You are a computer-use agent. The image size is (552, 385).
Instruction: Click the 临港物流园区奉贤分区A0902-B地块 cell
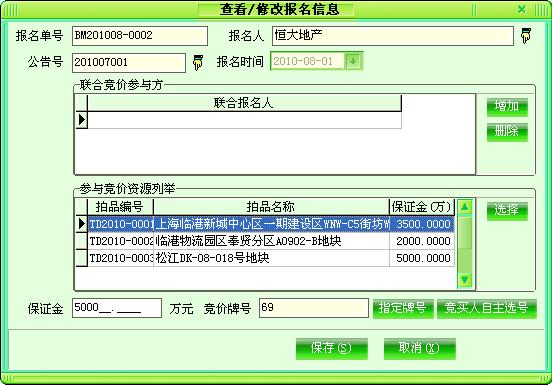[x=271, y=241]
